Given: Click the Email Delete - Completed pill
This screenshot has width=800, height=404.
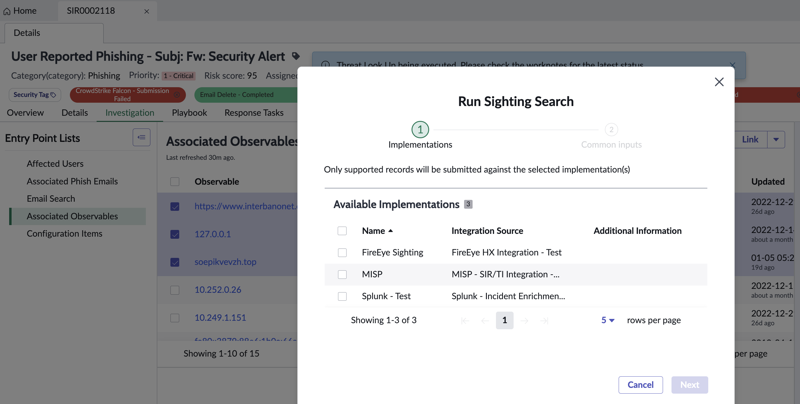Looking at the screenshot, I should pos(245,95).
